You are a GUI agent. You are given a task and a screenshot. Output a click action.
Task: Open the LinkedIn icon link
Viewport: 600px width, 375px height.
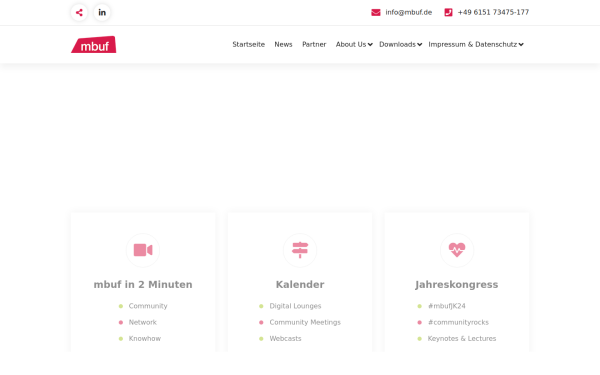(102, 13)
